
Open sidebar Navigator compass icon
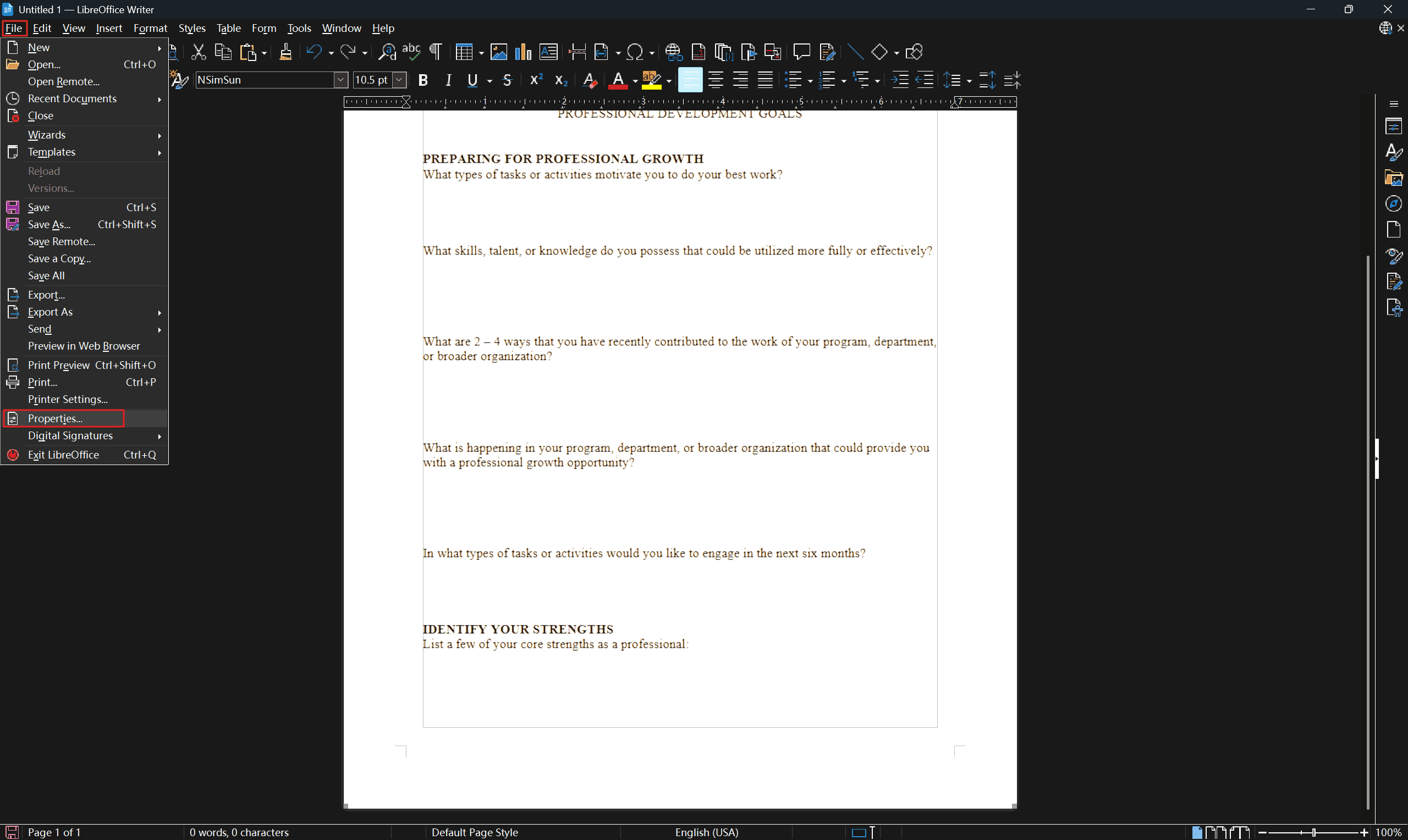[x=1394, y=204]
